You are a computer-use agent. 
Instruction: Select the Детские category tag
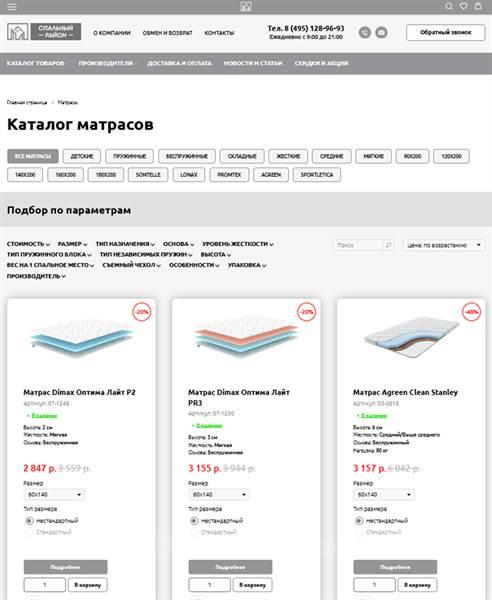point(82,156)
